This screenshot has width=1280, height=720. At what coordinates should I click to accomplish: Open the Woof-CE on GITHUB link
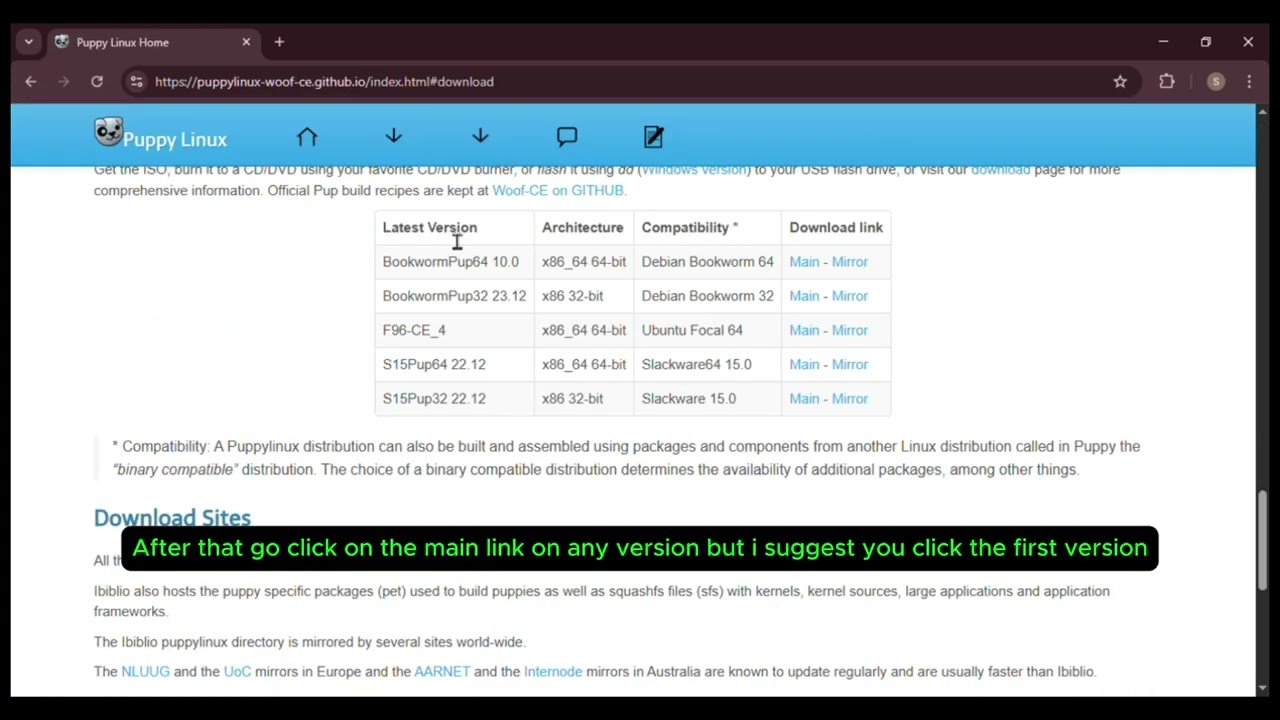pyautogui.click(x=559, y=190)
